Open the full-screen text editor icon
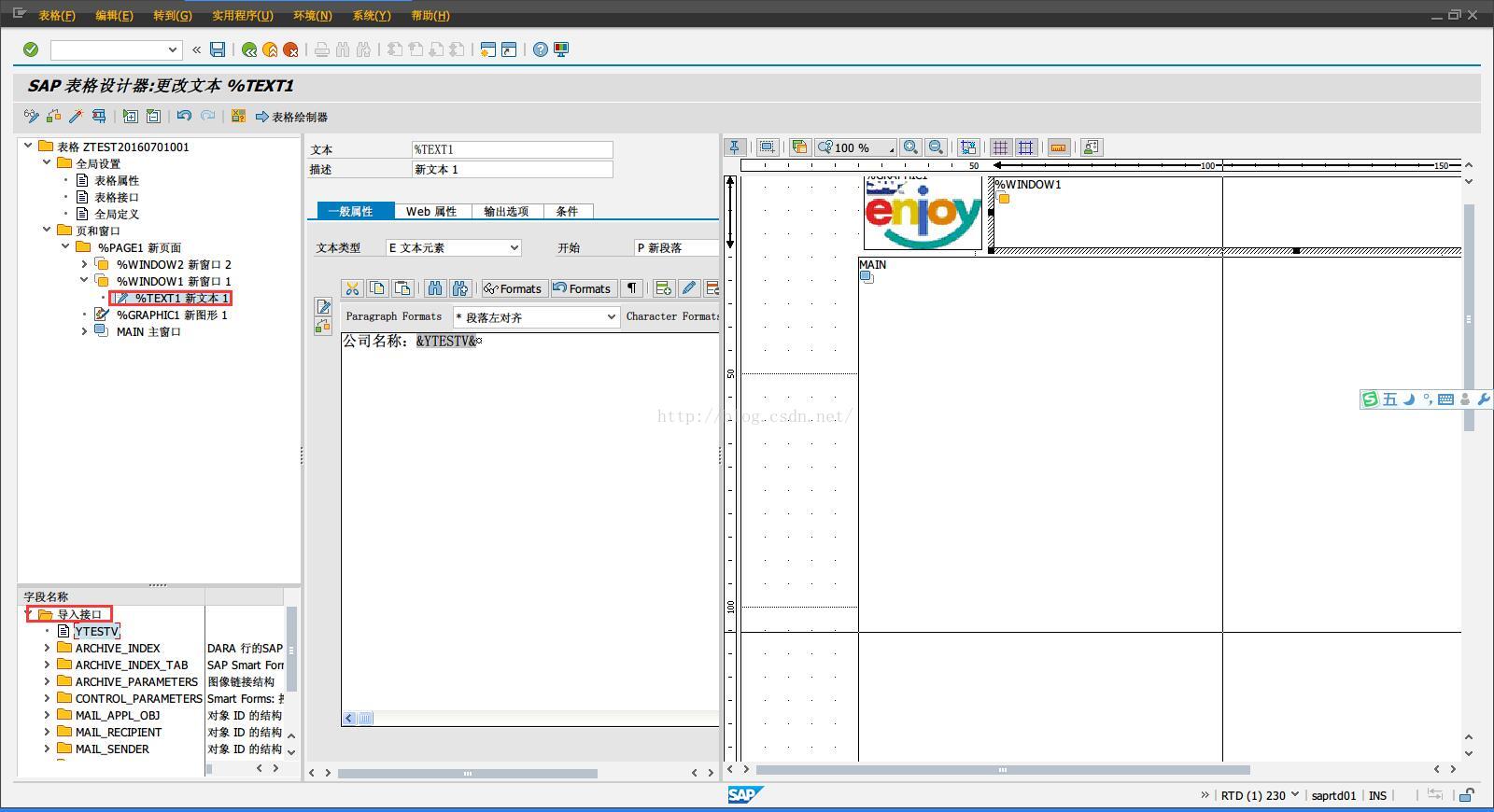This screenshot has width=1494, height=812. (x=323, y=307)
